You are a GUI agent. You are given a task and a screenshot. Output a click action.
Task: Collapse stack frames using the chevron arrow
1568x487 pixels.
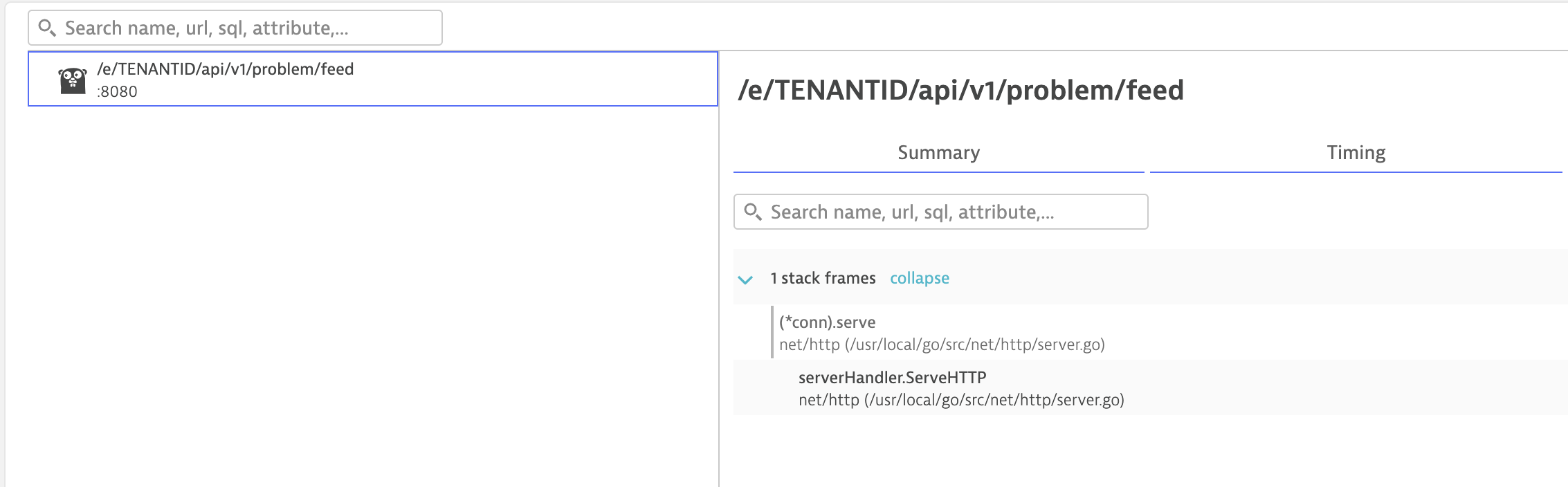745,279
